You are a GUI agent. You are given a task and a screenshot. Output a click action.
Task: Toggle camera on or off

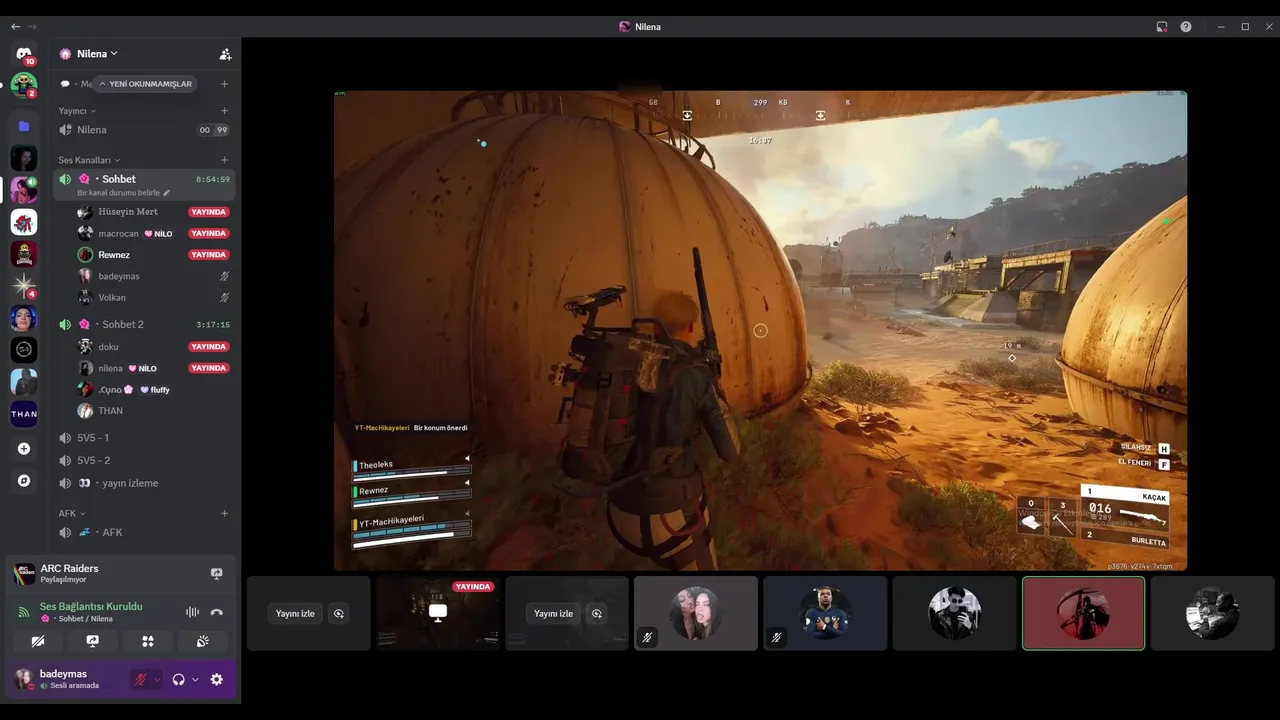(38, 641)
